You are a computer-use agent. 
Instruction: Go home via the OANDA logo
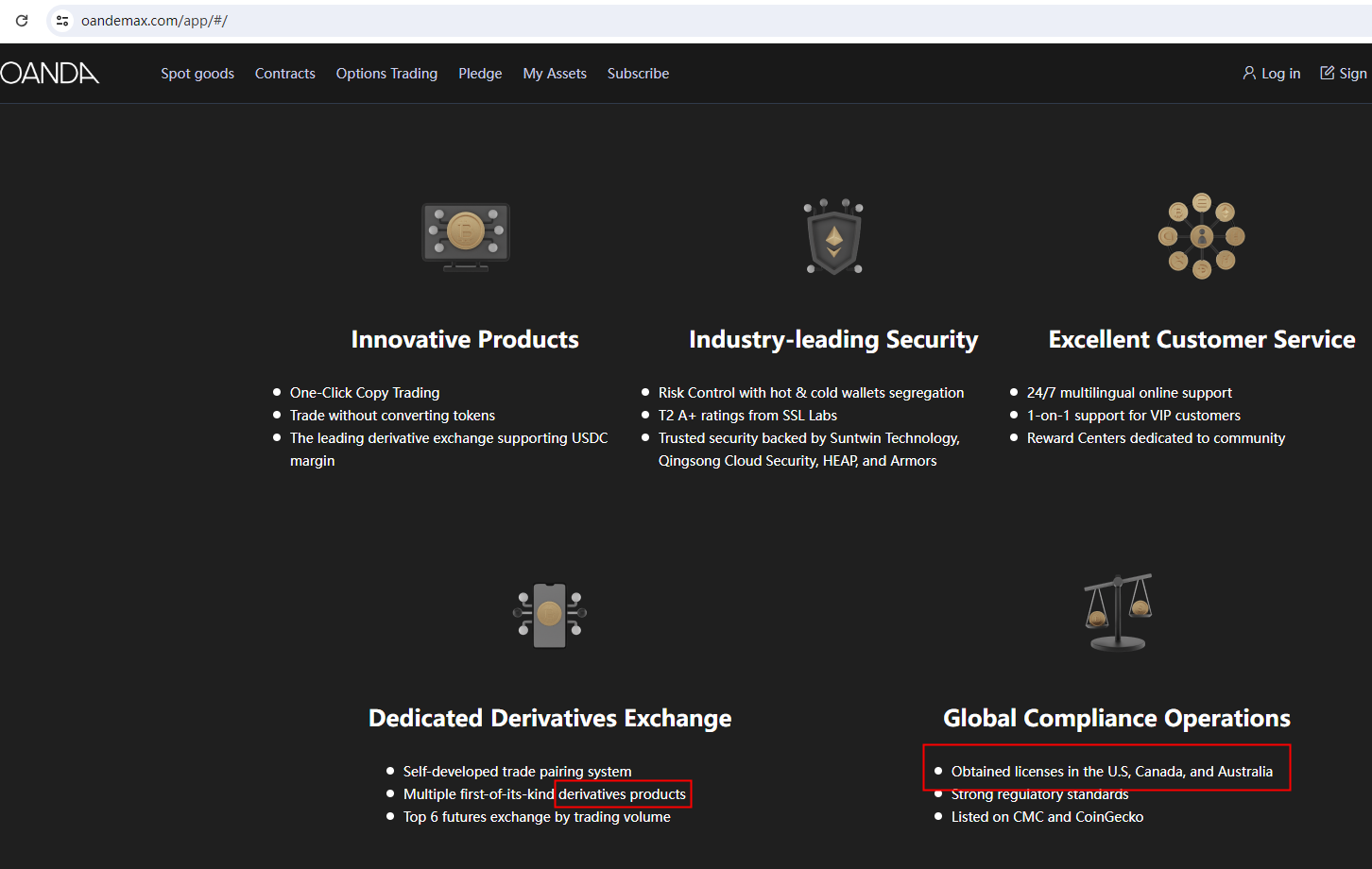point(49,73)
